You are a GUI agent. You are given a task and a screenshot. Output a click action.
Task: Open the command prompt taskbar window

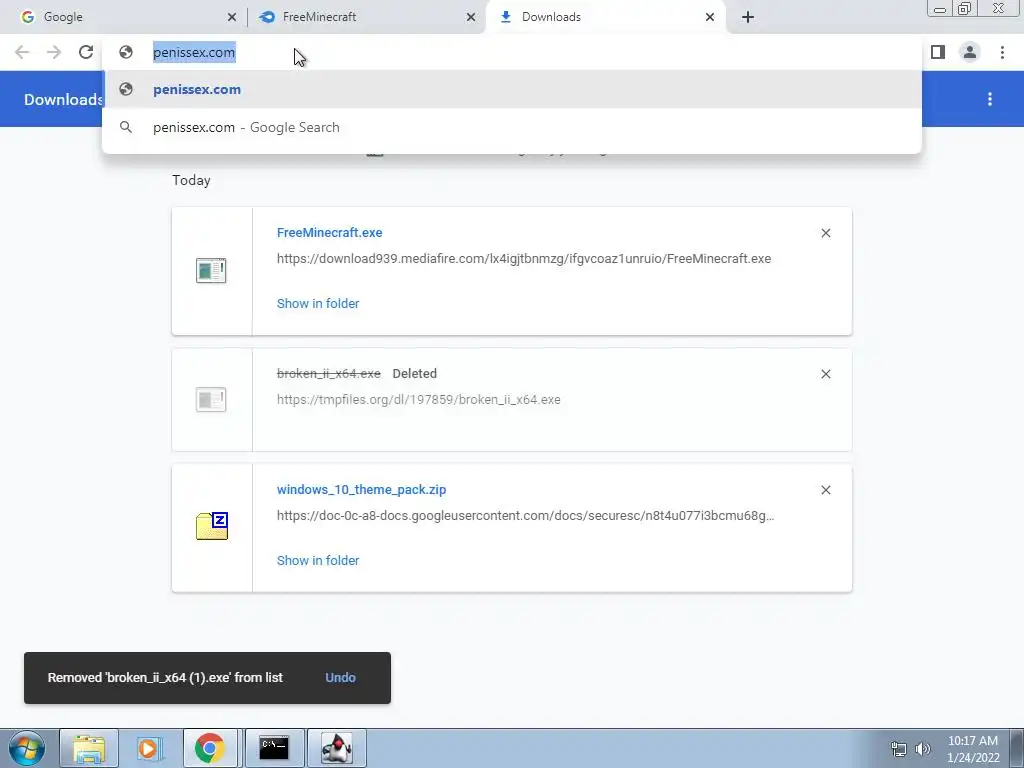[x=274, y=748]
